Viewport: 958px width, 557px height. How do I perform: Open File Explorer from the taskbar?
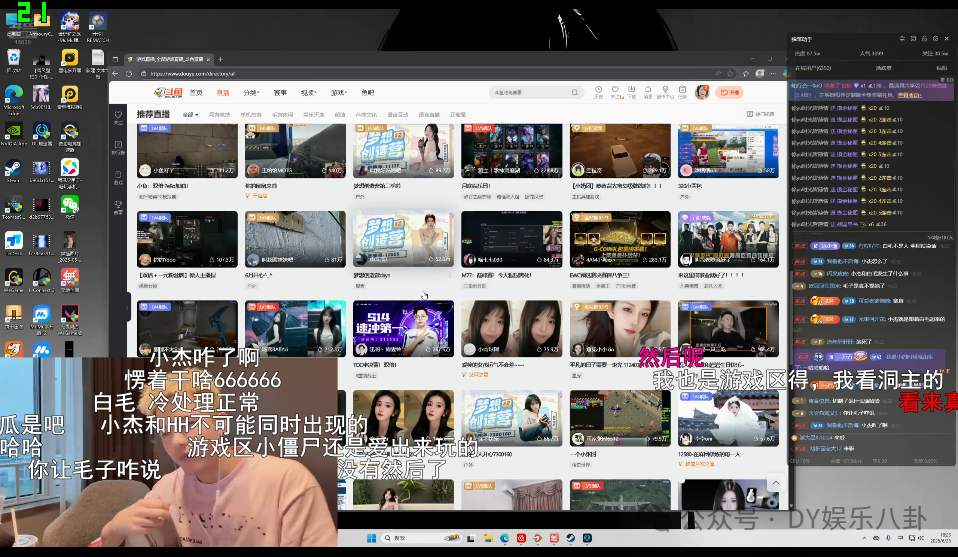coord(488,538)
